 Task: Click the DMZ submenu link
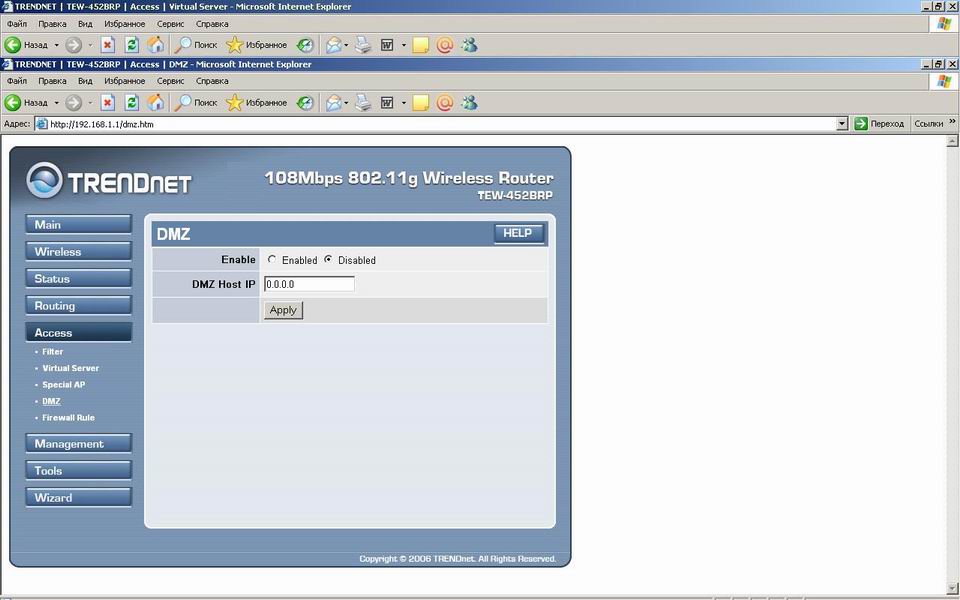click(51, 401)
